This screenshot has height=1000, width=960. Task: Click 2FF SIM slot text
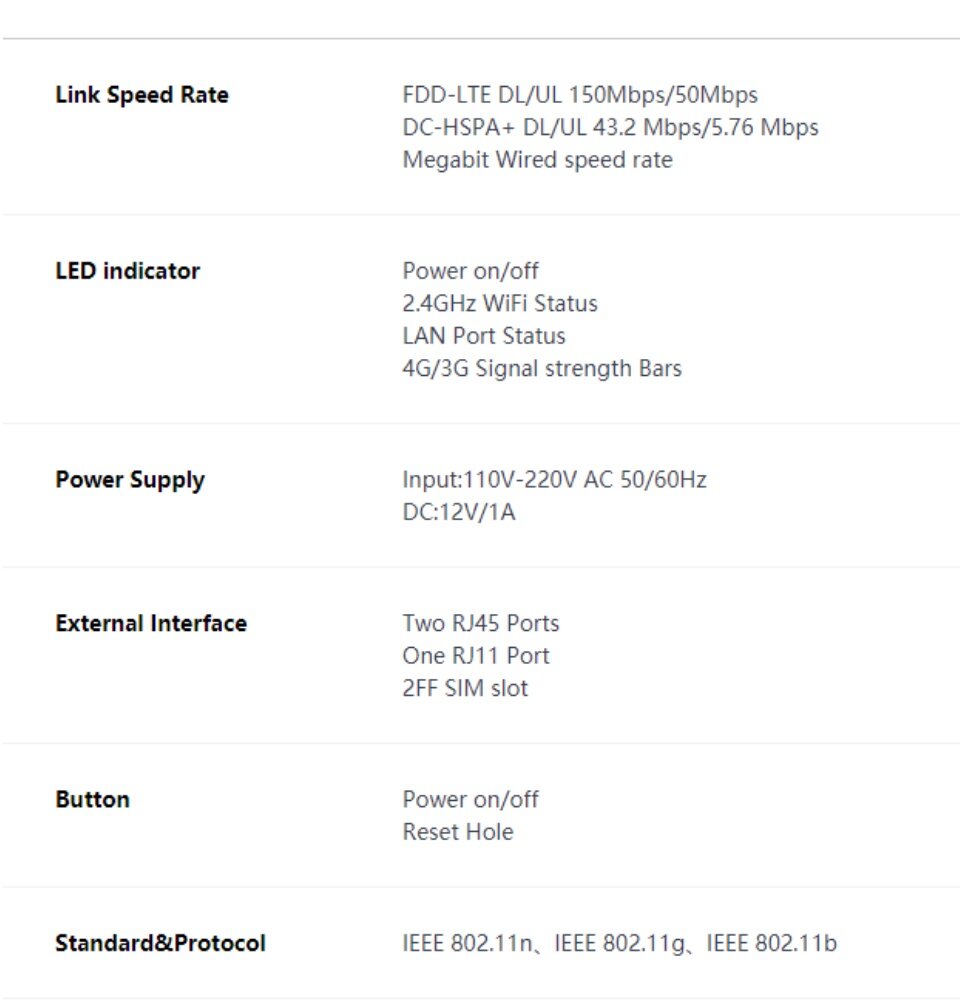pyautogui.click(x=465, y=688)
